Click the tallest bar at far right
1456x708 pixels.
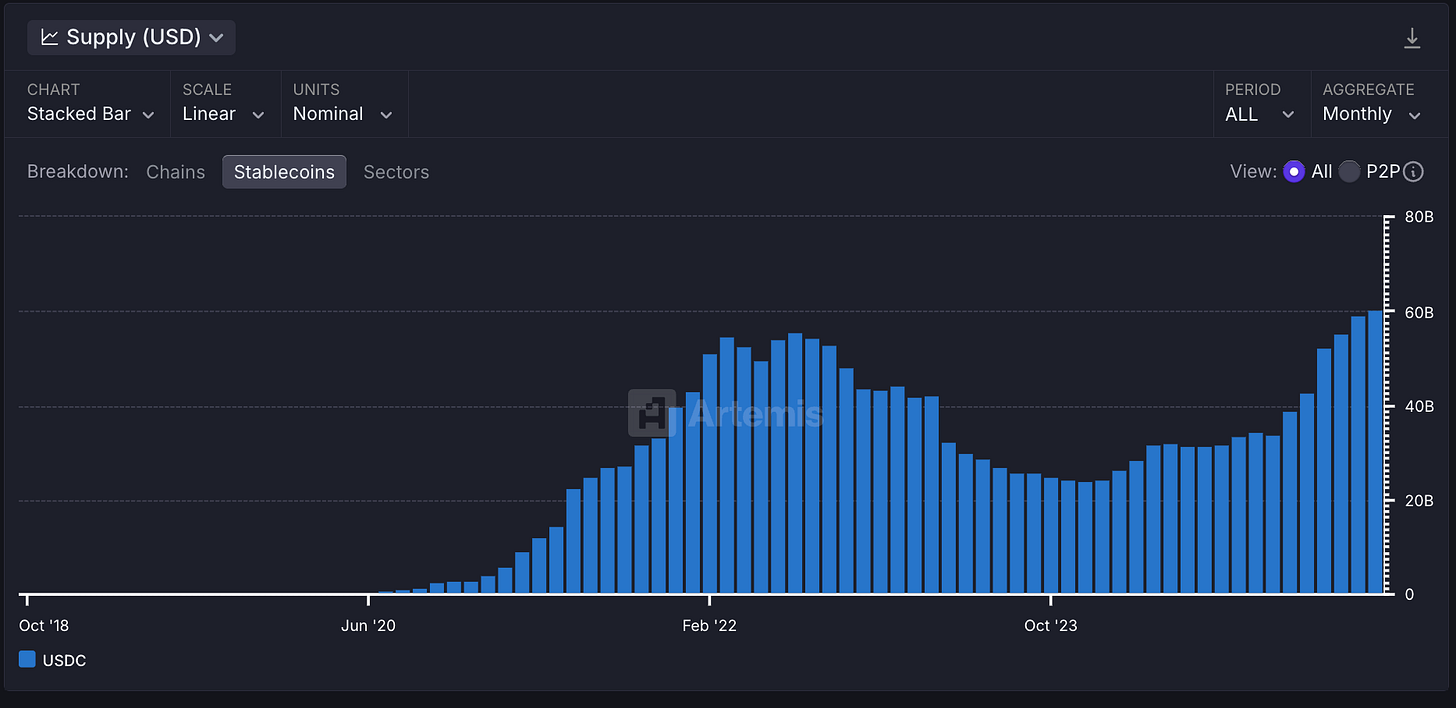click(1375, 452)
